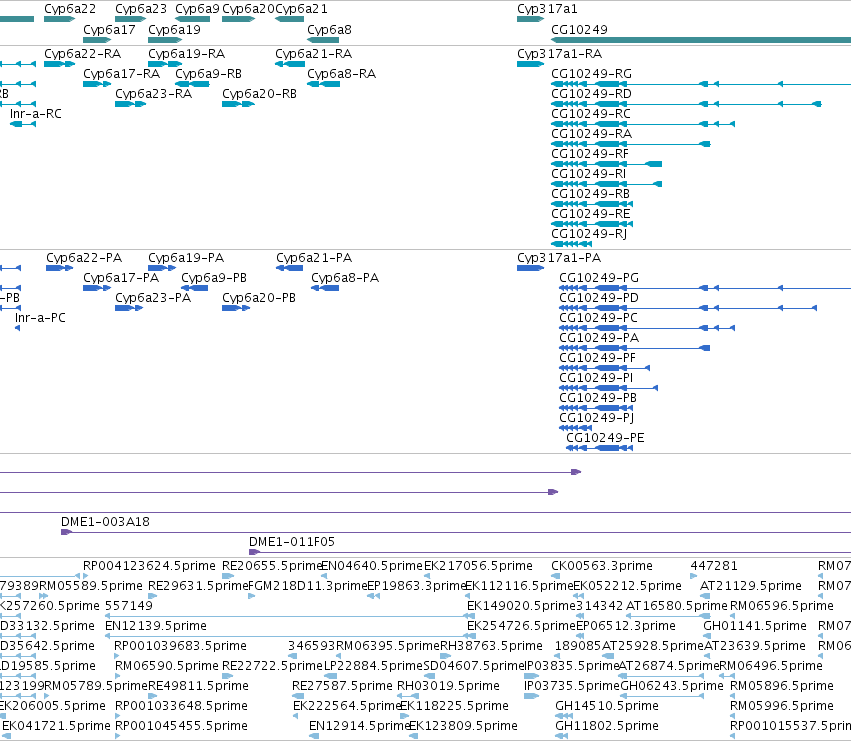Click CG10249-RA transcript label
The width and height of the screenshot is (851, 741).
[592, 134]
